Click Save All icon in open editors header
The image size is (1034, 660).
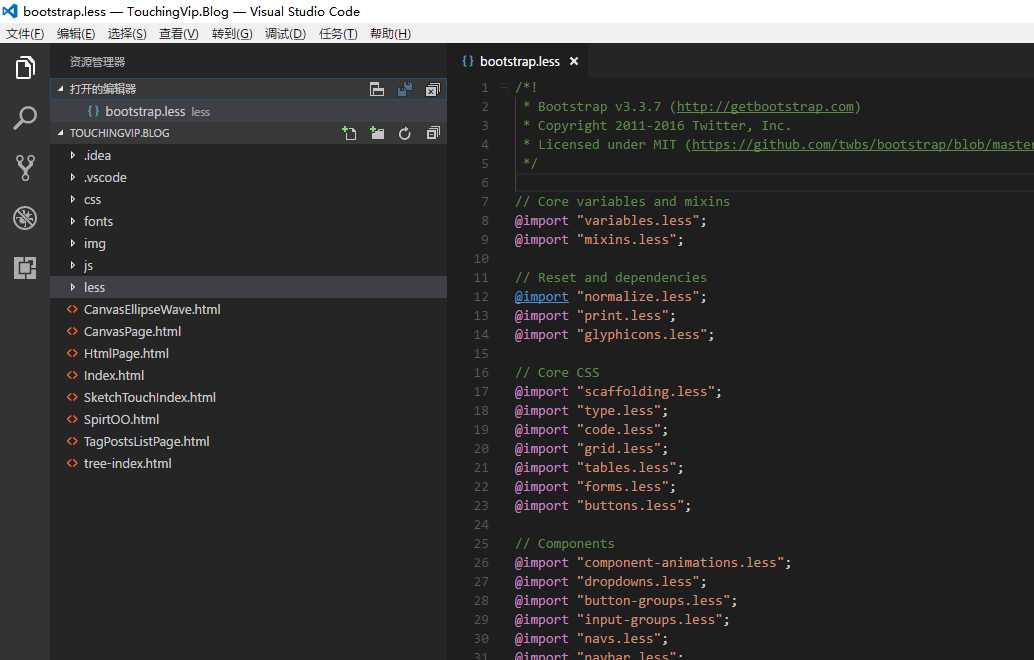coord(405,89)
